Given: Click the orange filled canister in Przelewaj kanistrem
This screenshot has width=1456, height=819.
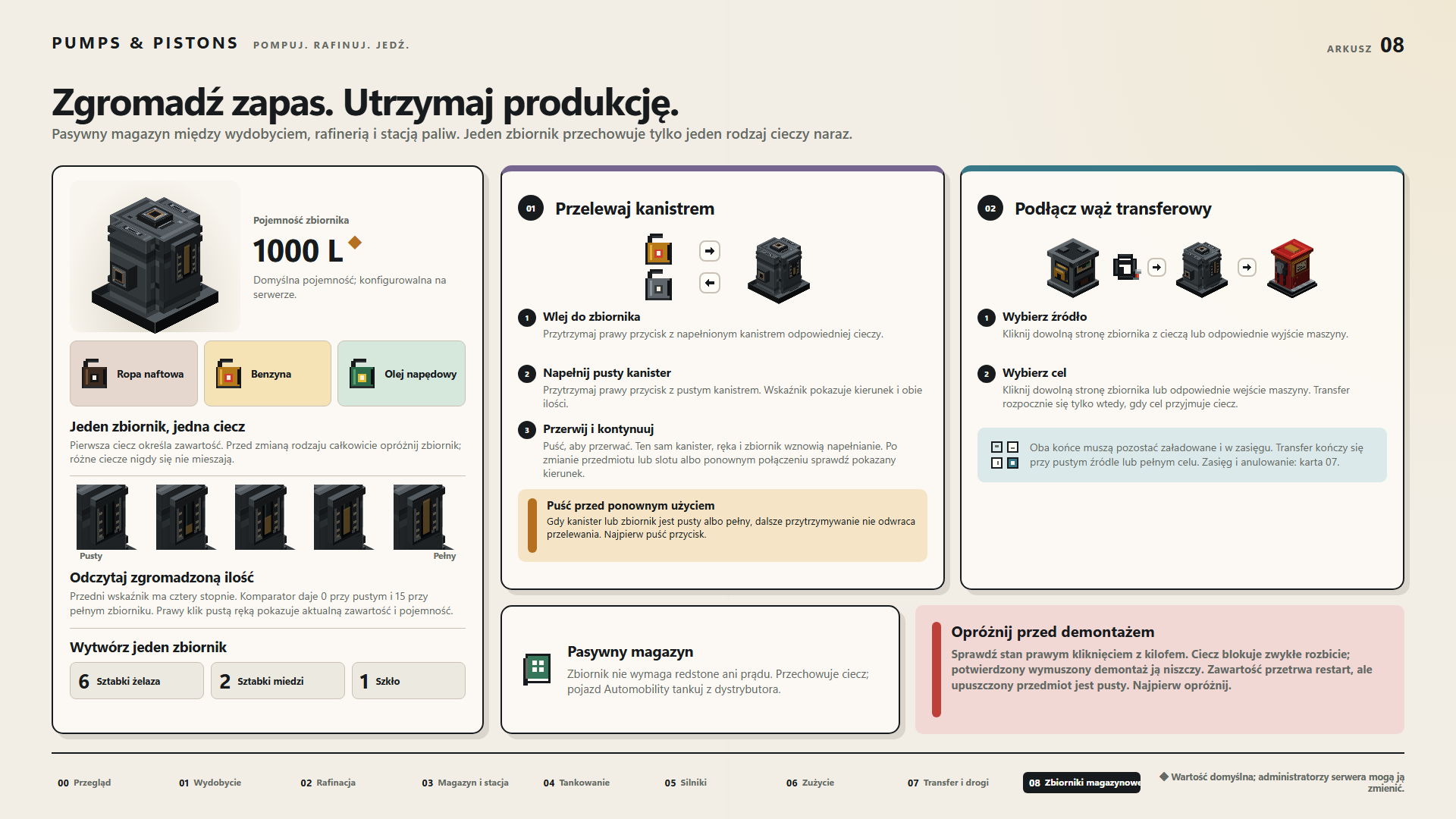Looking at the screenshot, I should [658, 249].
